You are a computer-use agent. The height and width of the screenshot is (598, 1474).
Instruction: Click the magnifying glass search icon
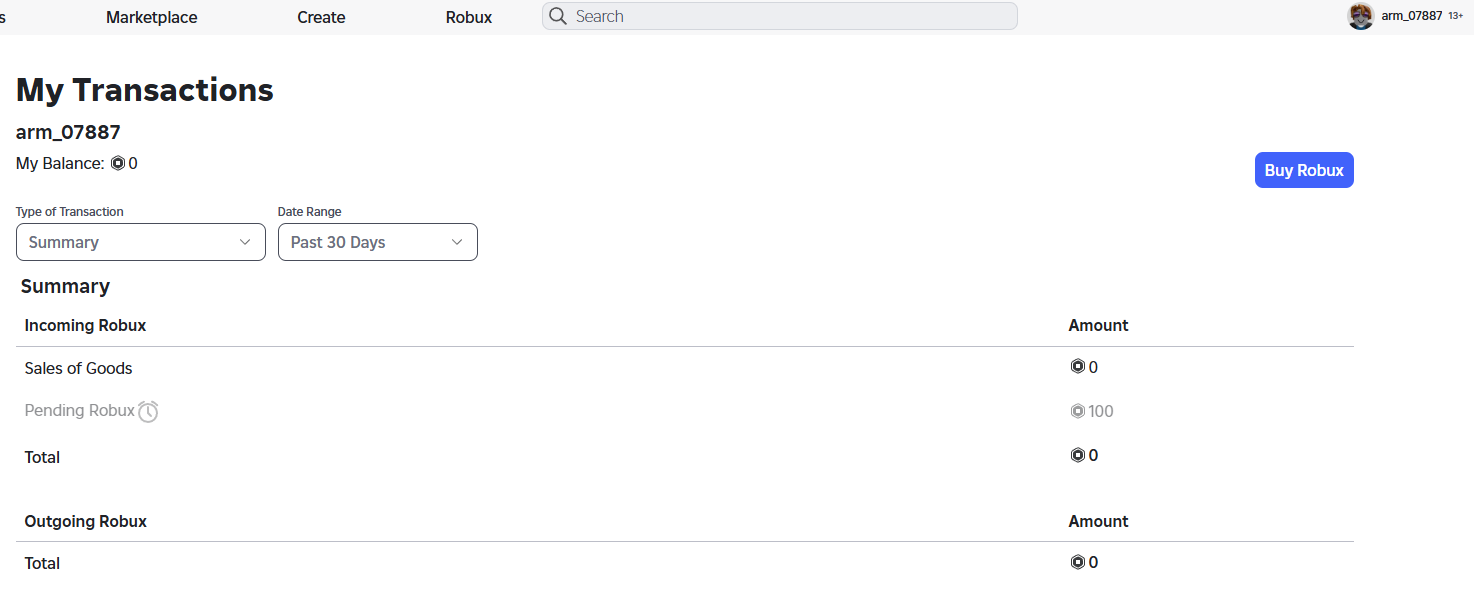(x=558, y=16)
